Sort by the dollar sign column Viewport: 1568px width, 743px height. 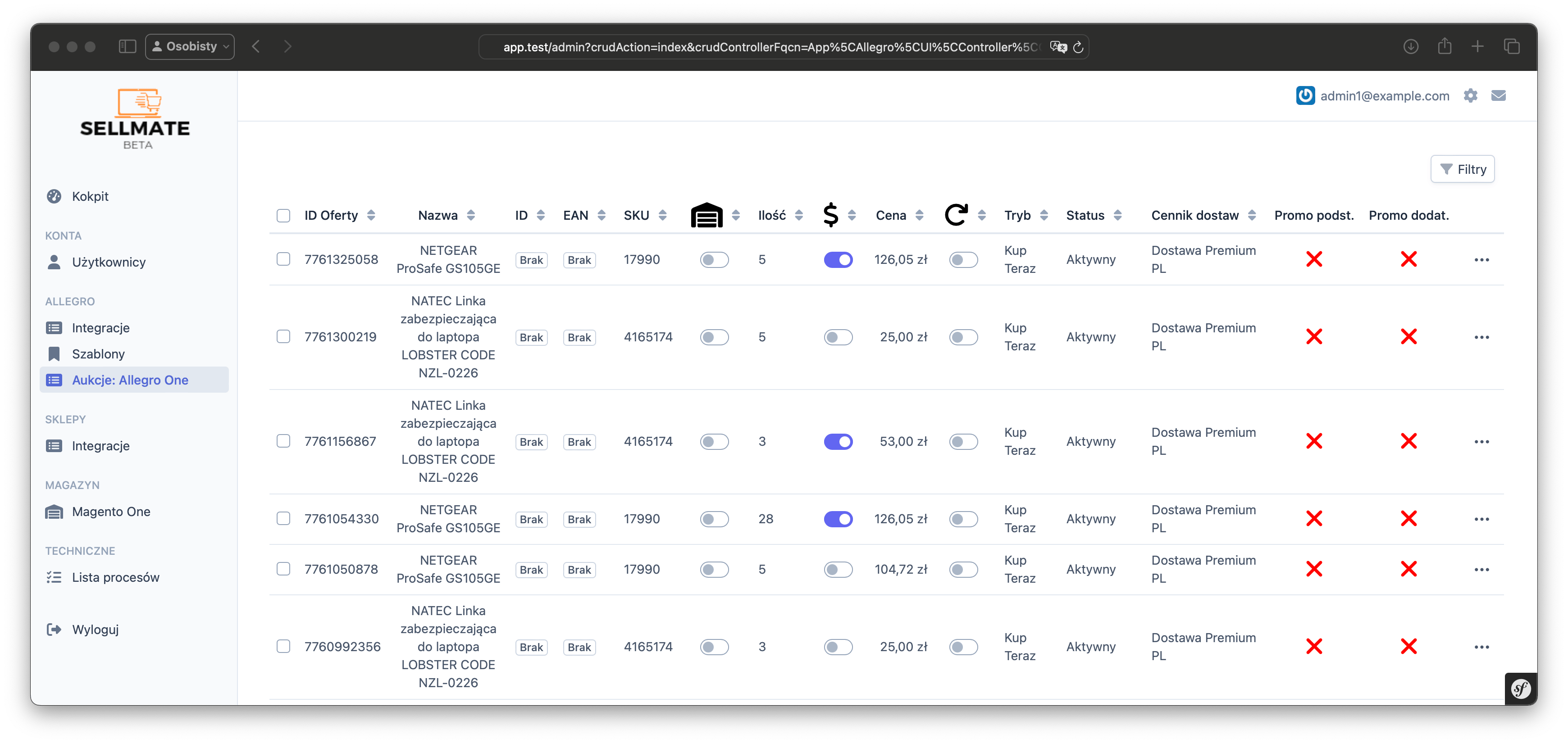pos(839,215)
